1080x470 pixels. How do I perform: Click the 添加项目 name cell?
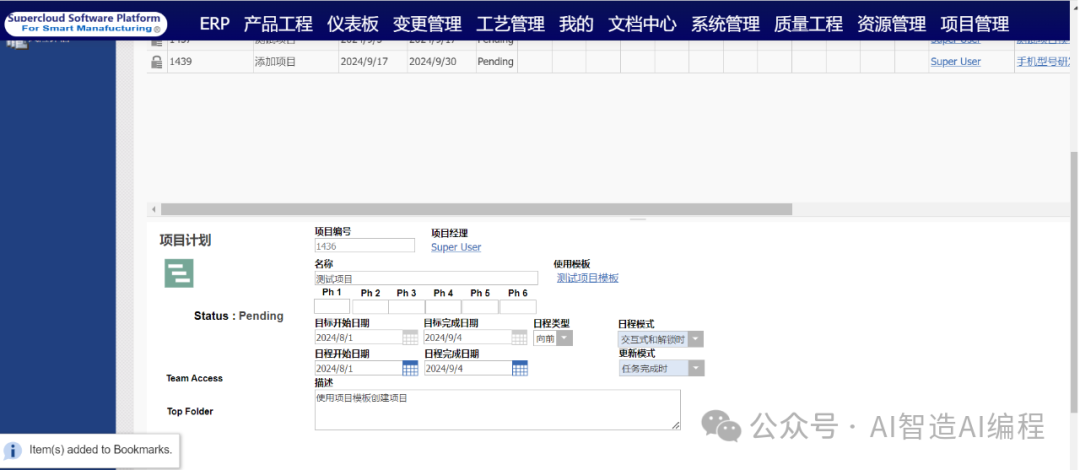[x=295, y=61]
